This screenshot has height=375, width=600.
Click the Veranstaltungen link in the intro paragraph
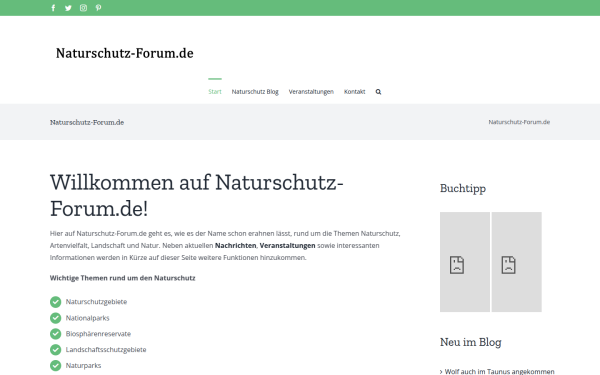point(287,246)
